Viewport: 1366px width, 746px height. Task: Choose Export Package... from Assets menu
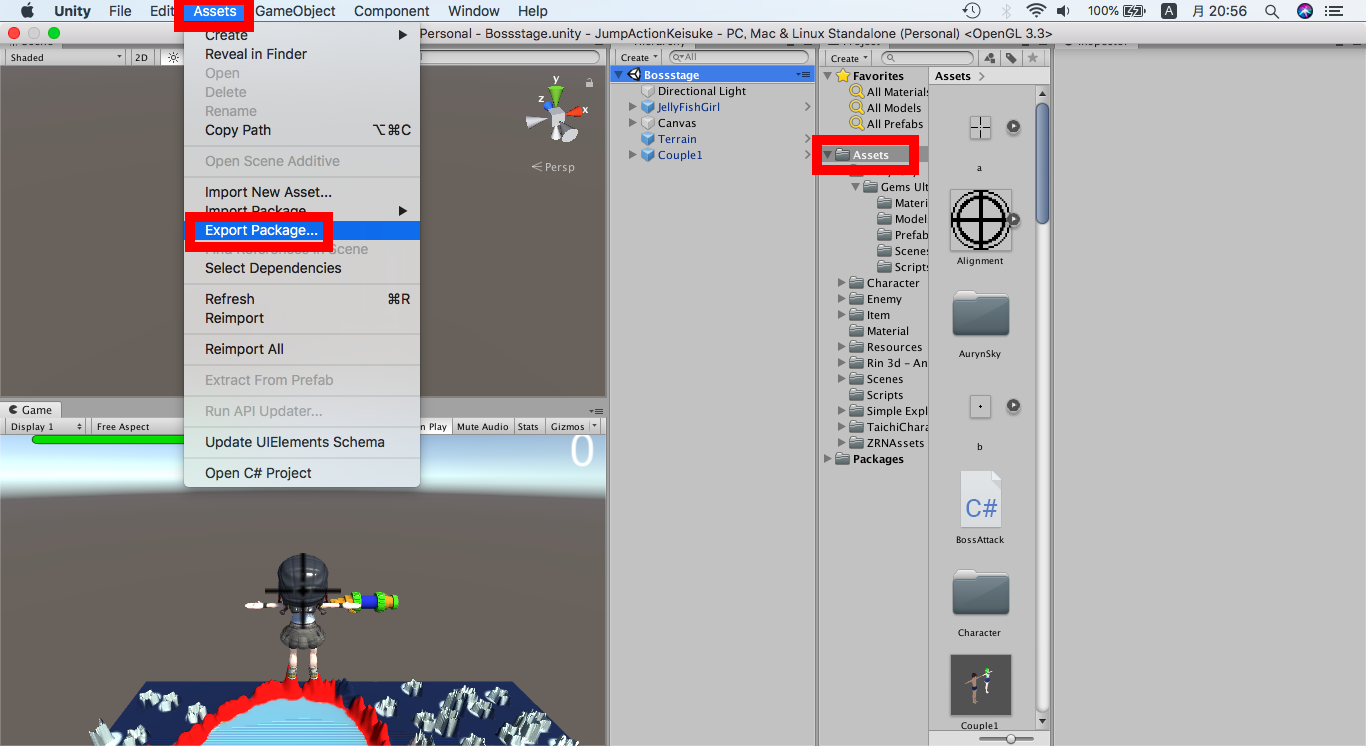(302, 230)
